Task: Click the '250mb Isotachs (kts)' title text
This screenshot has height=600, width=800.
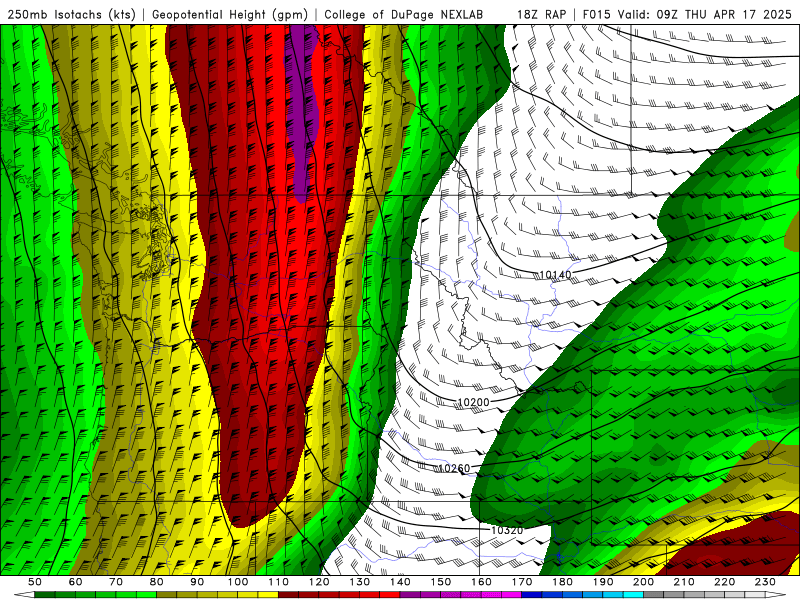Action: coord(71,14)
